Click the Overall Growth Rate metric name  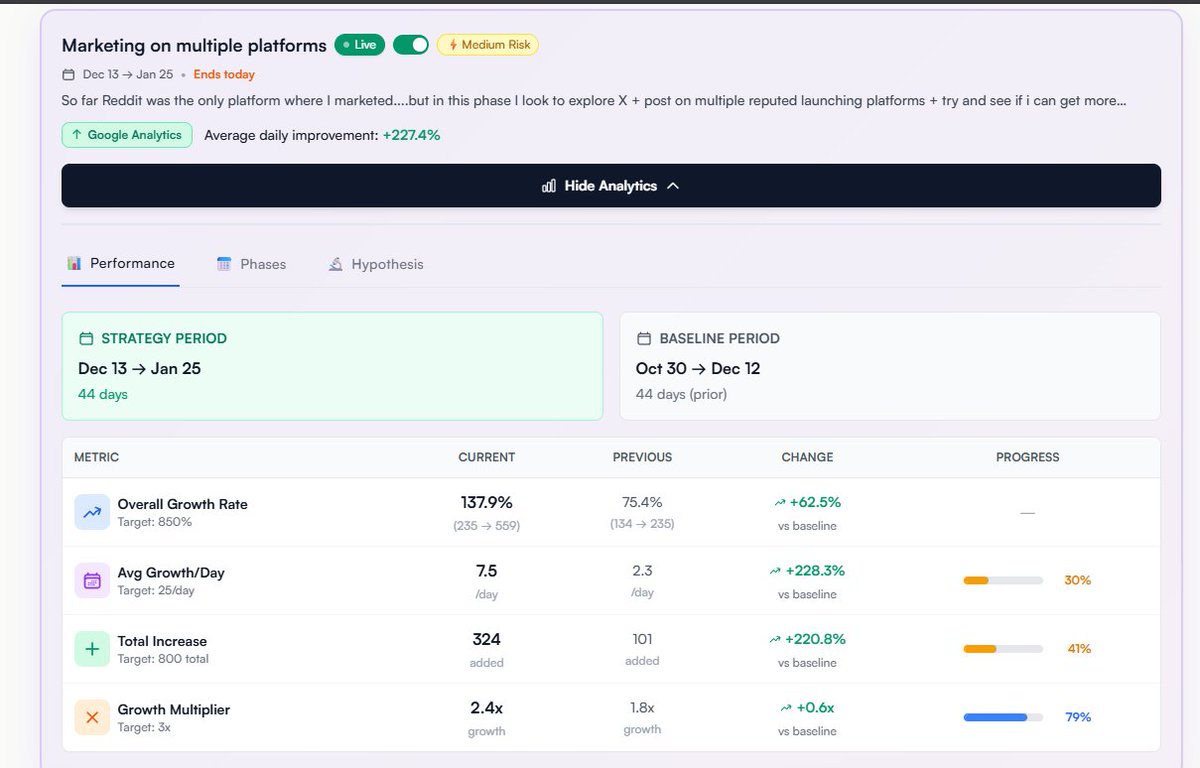pos(183,504)
